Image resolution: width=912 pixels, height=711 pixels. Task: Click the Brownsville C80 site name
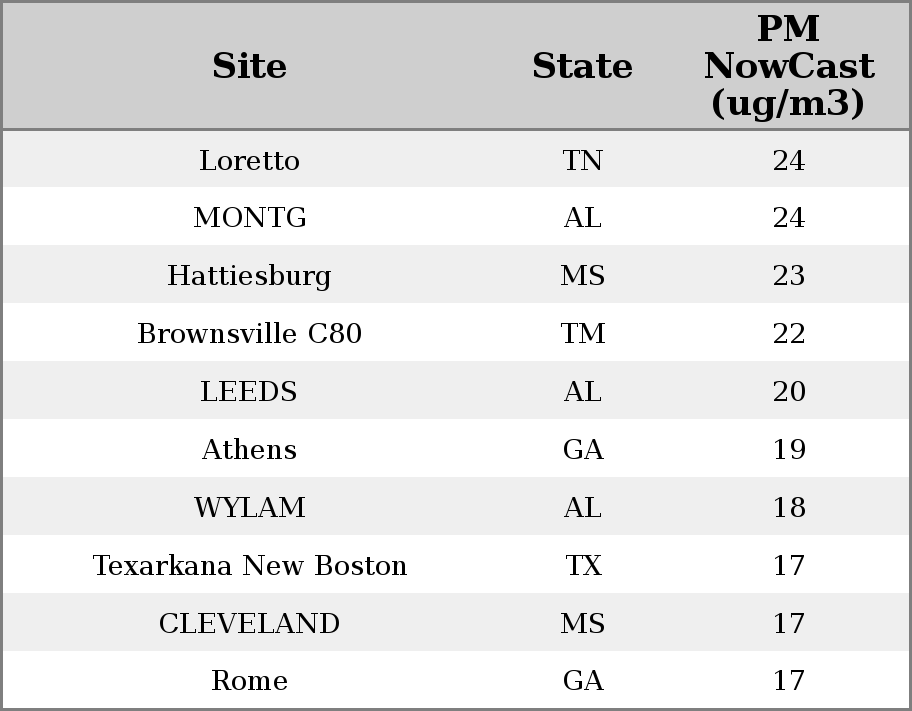coord(249,333)
